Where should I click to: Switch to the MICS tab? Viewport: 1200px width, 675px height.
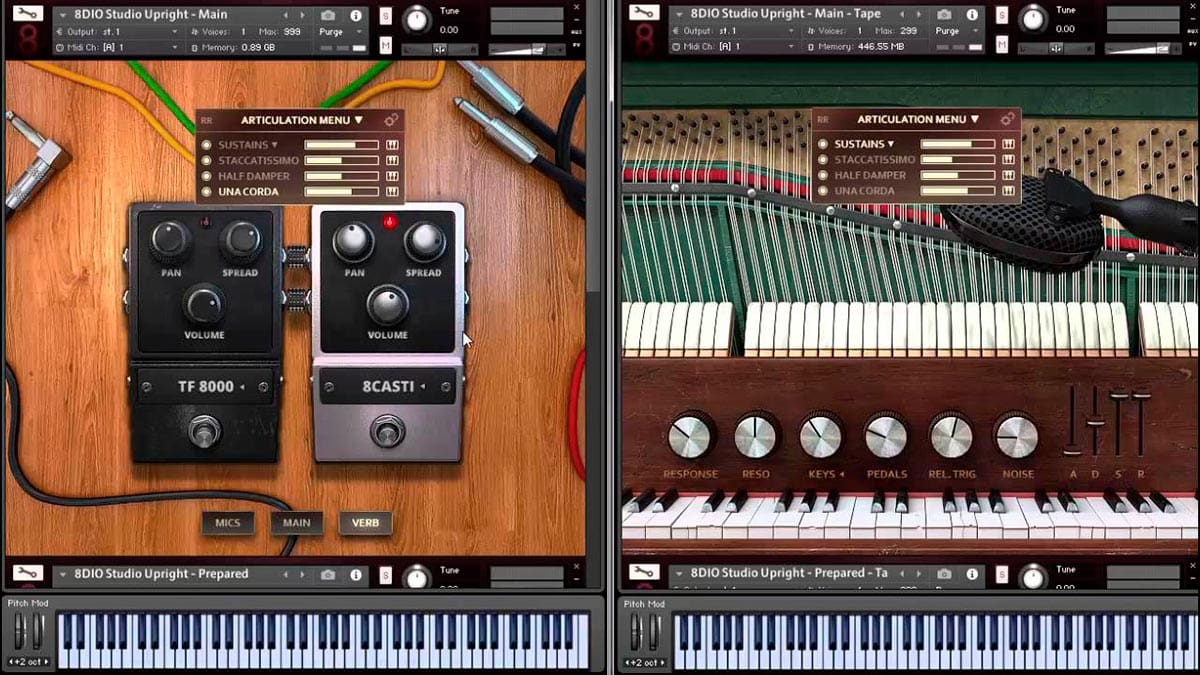tap(228, 523)
